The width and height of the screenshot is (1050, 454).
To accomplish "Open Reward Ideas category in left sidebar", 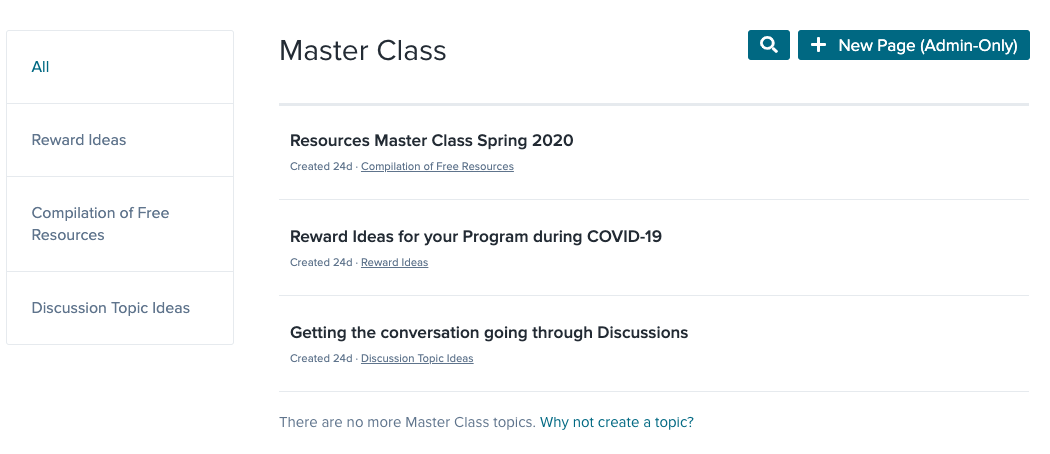I will pyautogui.click(x=79, y=140).
